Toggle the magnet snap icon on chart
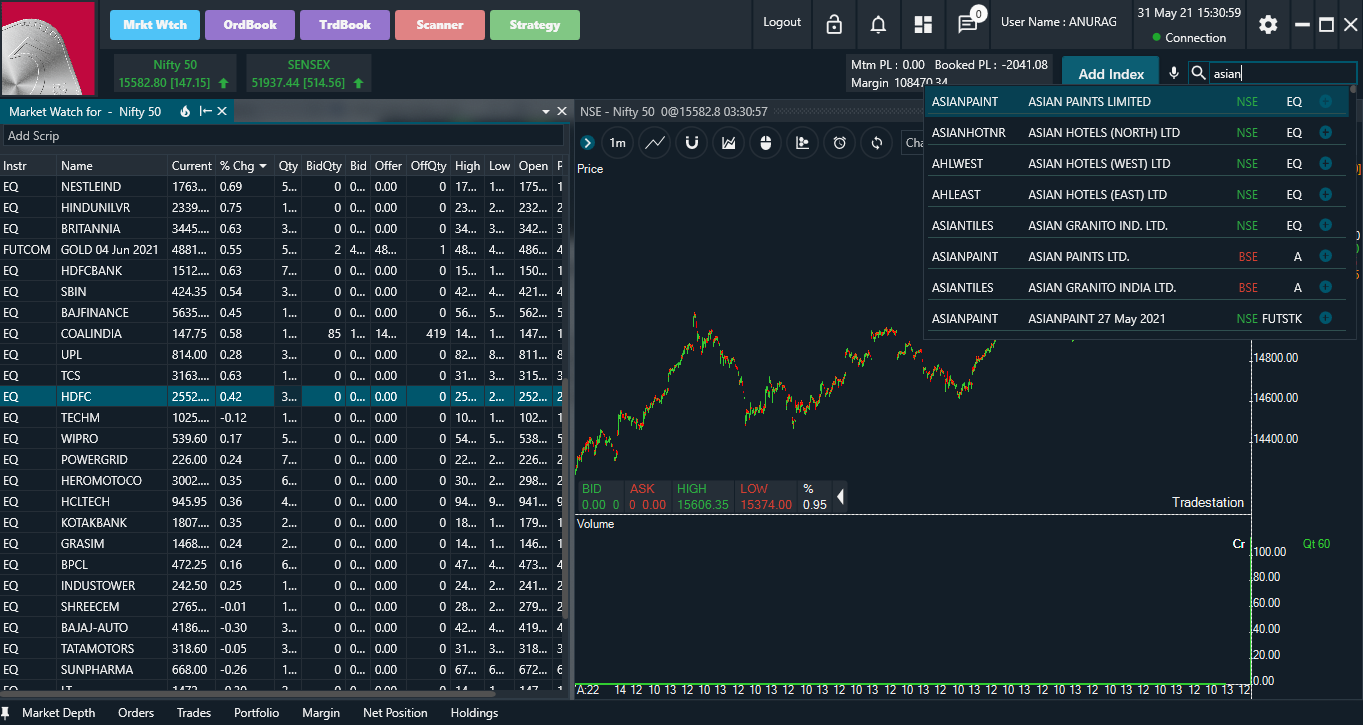Viewport: 1363px width, 725px height. pos(692,143)
